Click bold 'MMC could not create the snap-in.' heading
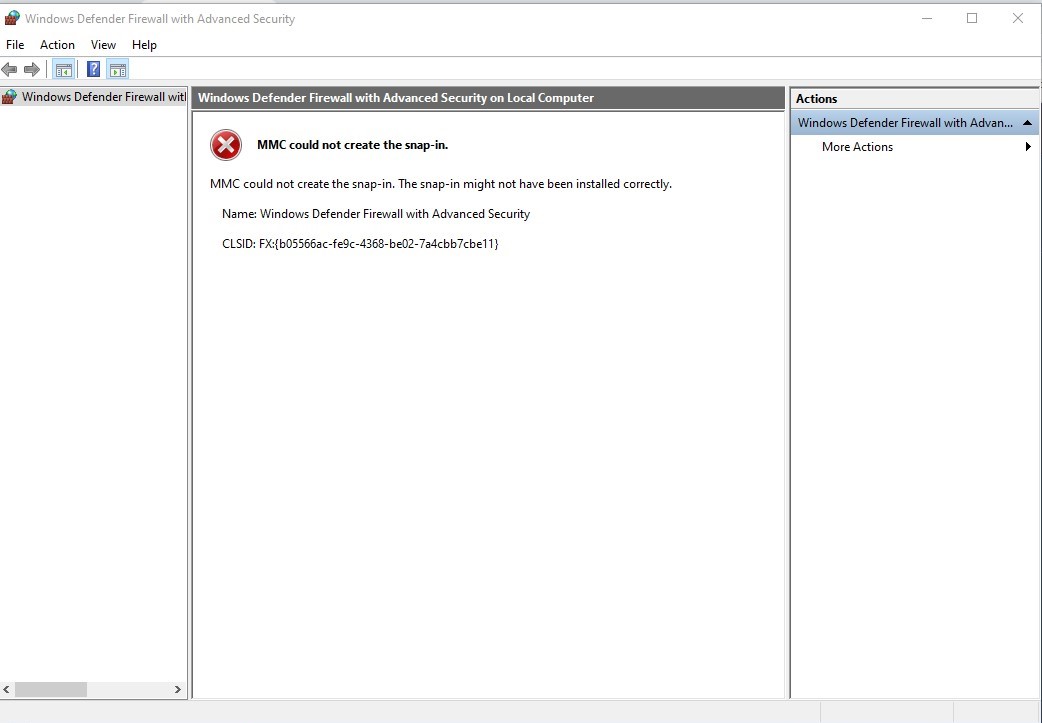1042x723 pixels. click(x=352, y=145)
